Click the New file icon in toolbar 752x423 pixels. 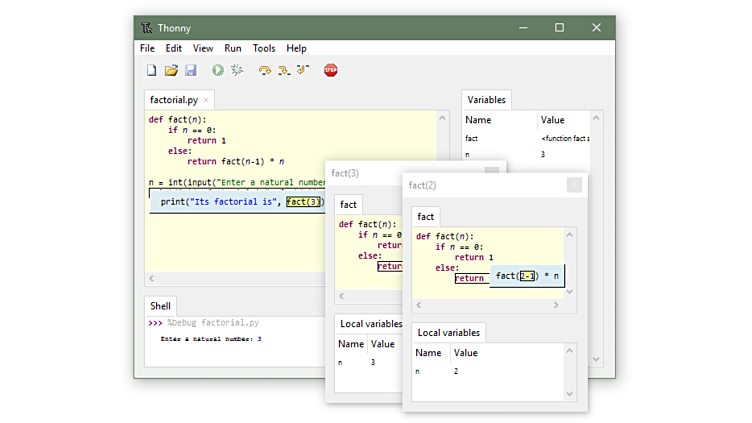coord(152,71)
